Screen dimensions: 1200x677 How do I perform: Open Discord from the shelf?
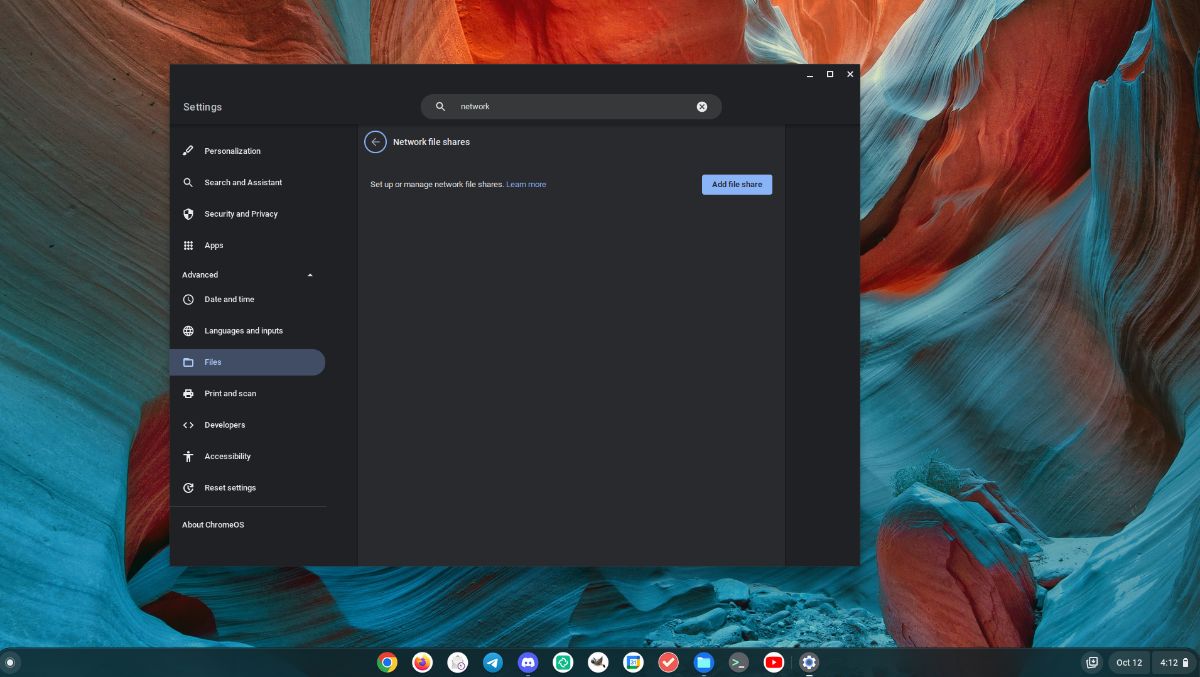coord(527,662)
